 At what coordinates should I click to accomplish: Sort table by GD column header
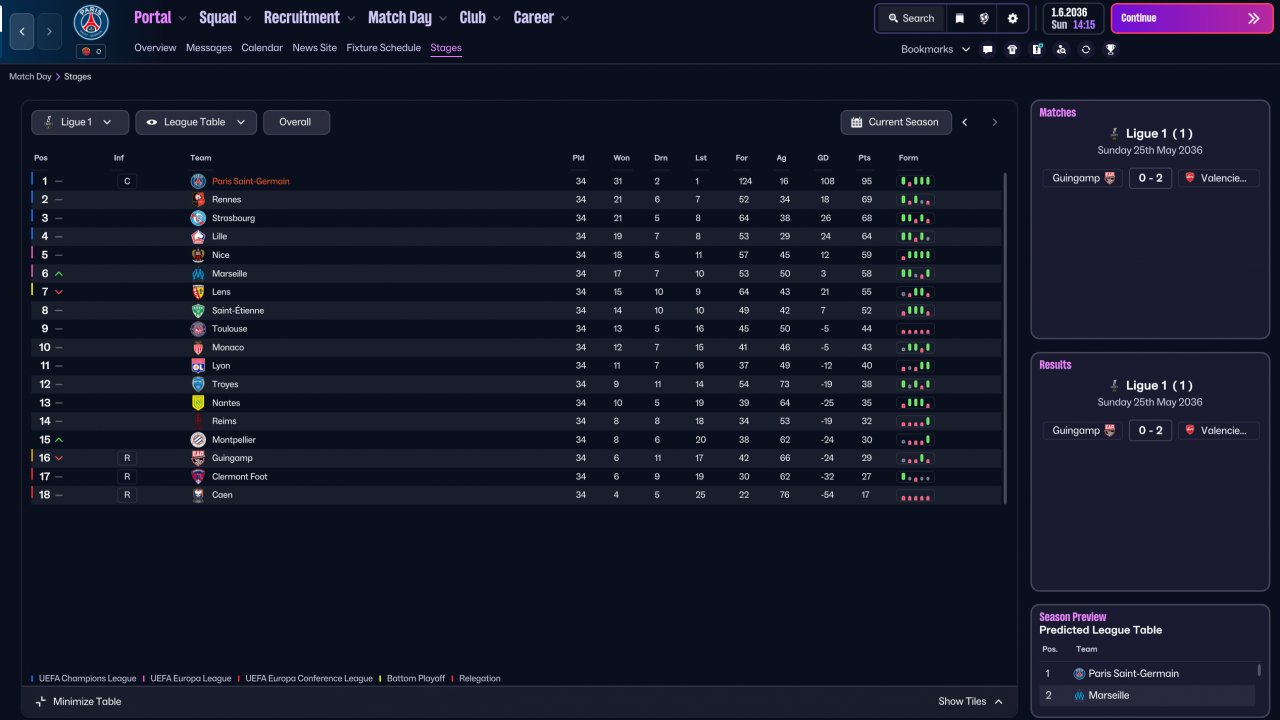pos(823,158)
